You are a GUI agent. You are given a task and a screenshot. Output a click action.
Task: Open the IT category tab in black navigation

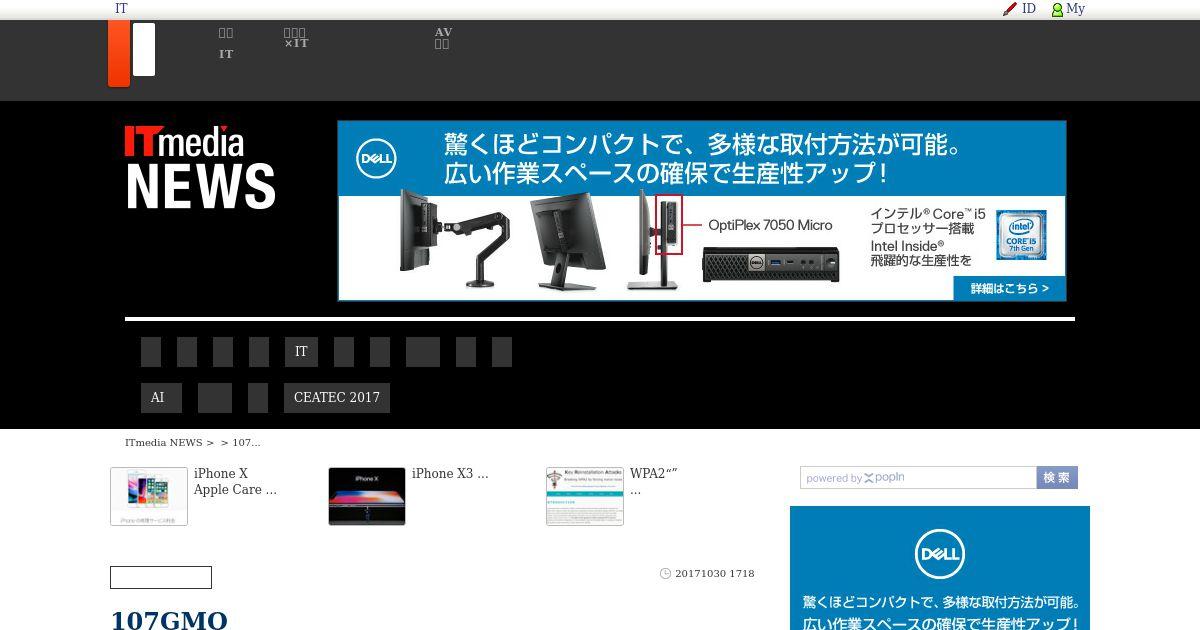tap(301, 352)
